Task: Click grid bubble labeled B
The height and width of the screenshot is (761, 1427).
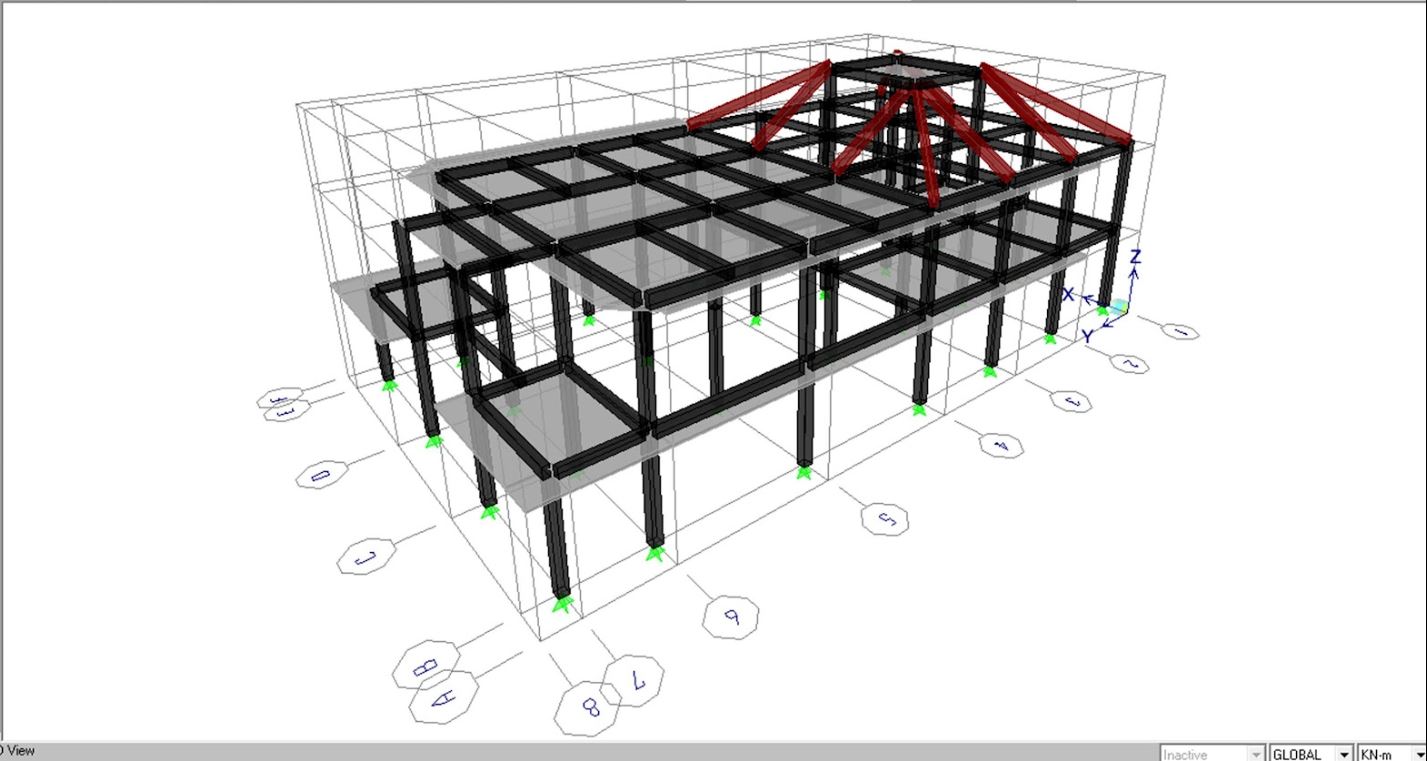Action: pos(425,664)
